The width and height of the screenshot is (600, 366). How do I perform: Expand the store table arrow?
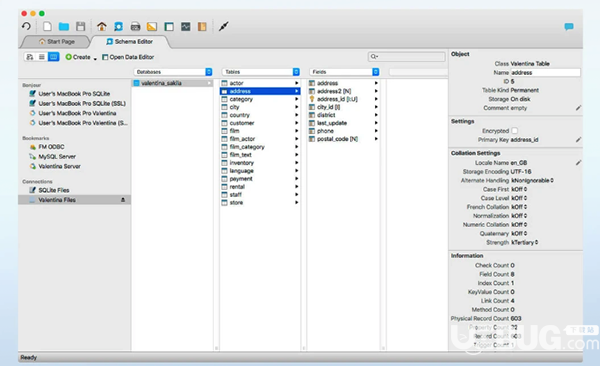tap(296, 203)
